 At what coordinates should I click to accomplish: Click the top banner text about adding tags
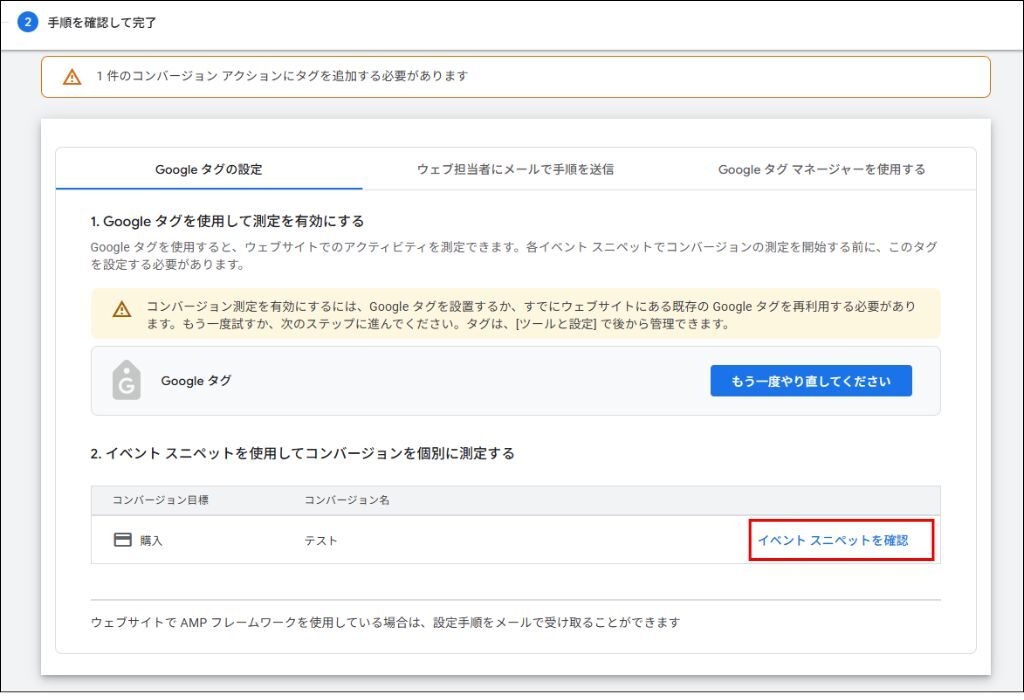282,76
